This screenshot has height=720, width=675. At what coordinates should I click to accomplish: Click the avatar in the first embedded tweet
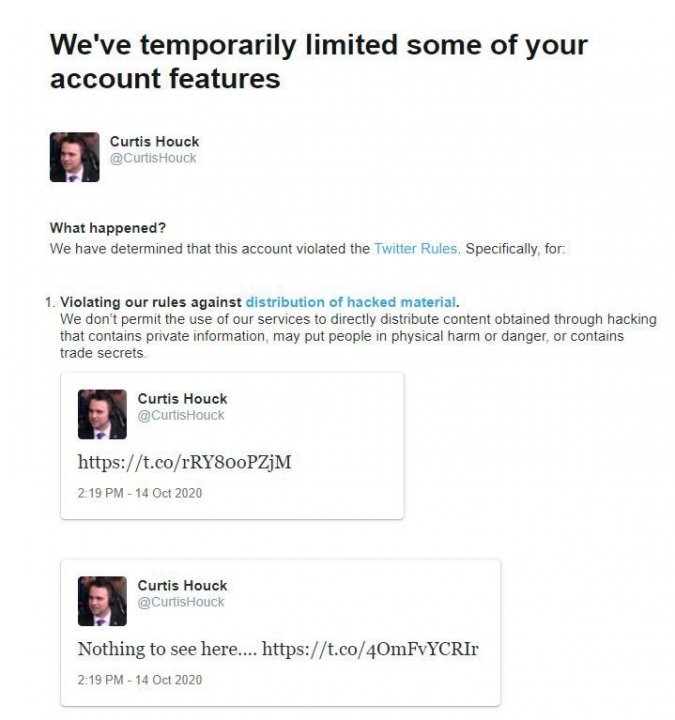click(x=102, y=415)
